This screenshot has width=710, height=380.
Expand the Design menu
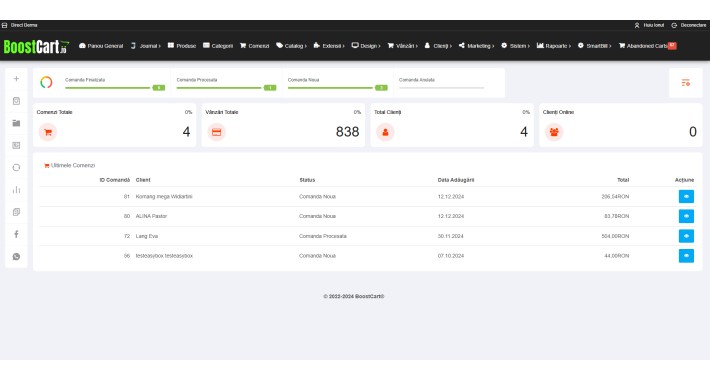tap(366, 46)
